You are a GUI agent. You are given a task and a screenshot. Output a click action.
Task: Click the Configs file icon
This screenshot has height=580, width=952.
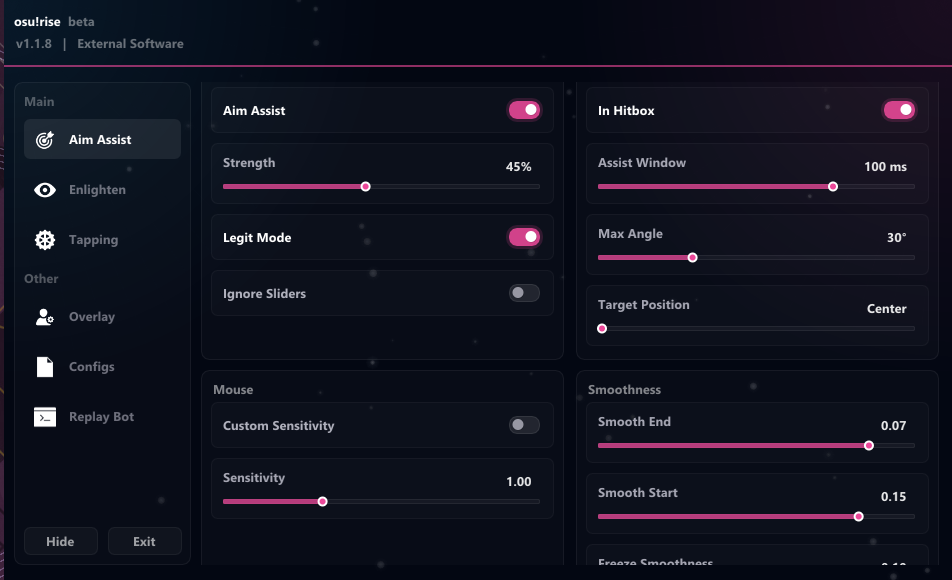[x=45, y=367]
